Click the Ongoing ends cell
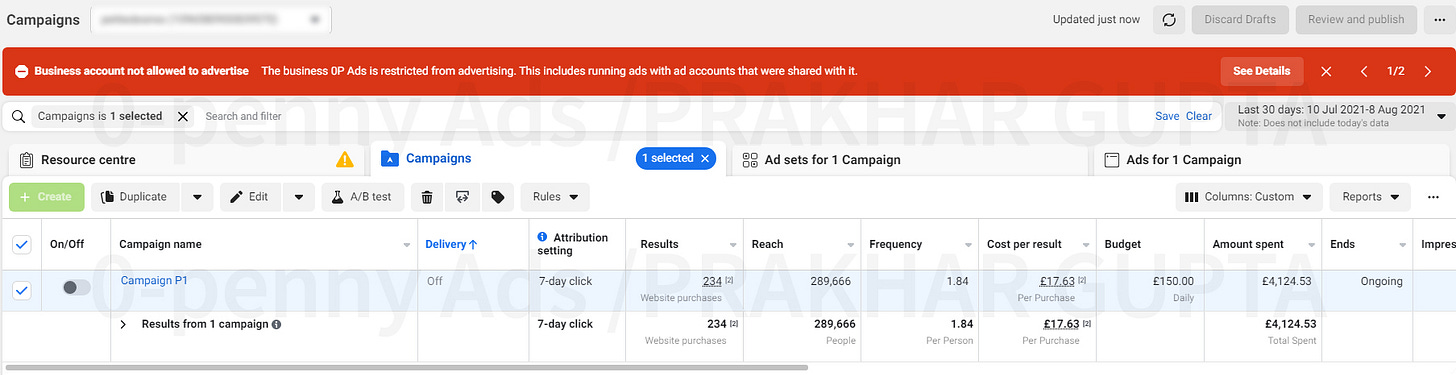The width and height of the screenshot is (1456, 375). [1381, 281]
